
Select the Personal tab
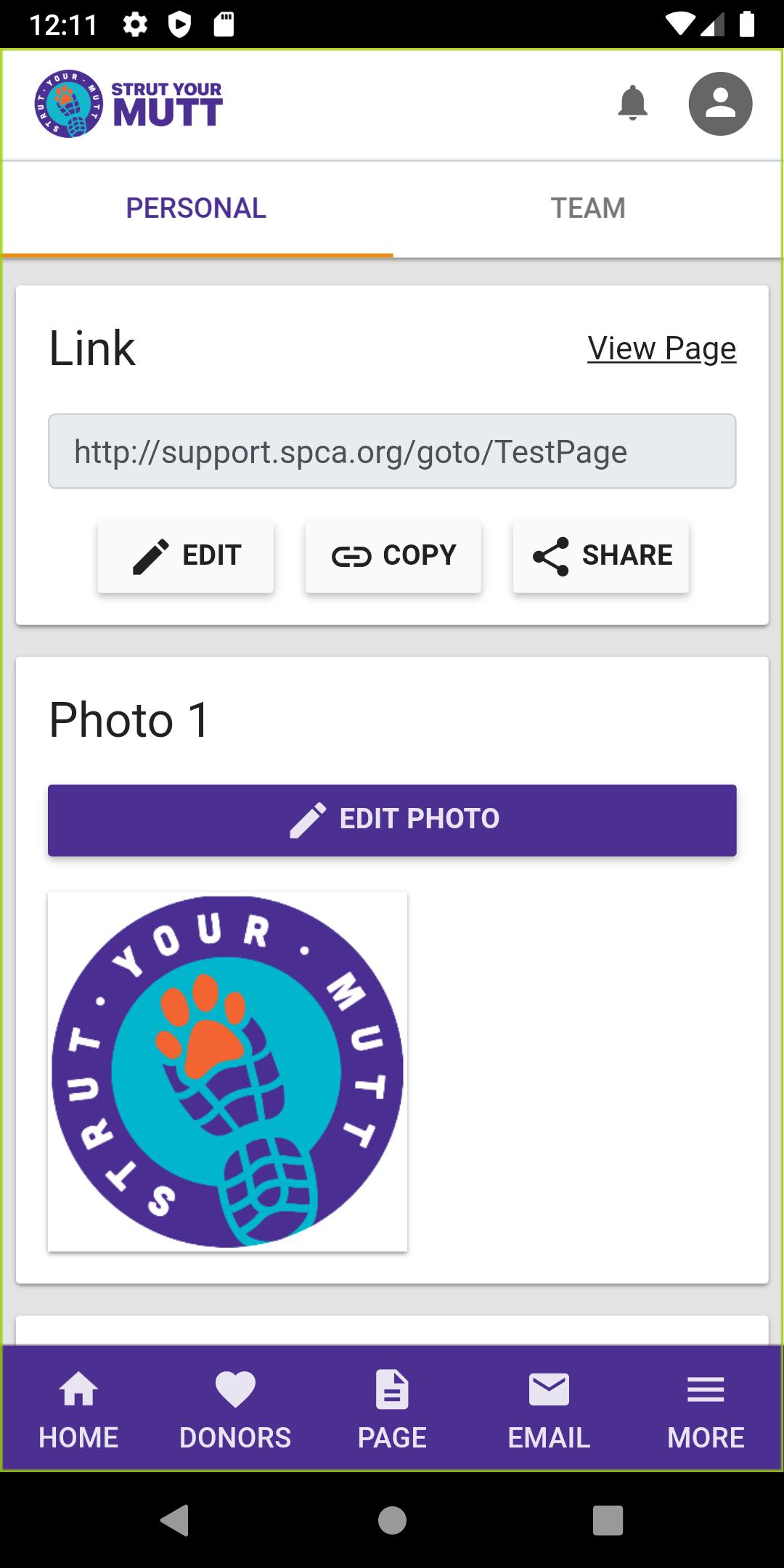pos(196,208)
